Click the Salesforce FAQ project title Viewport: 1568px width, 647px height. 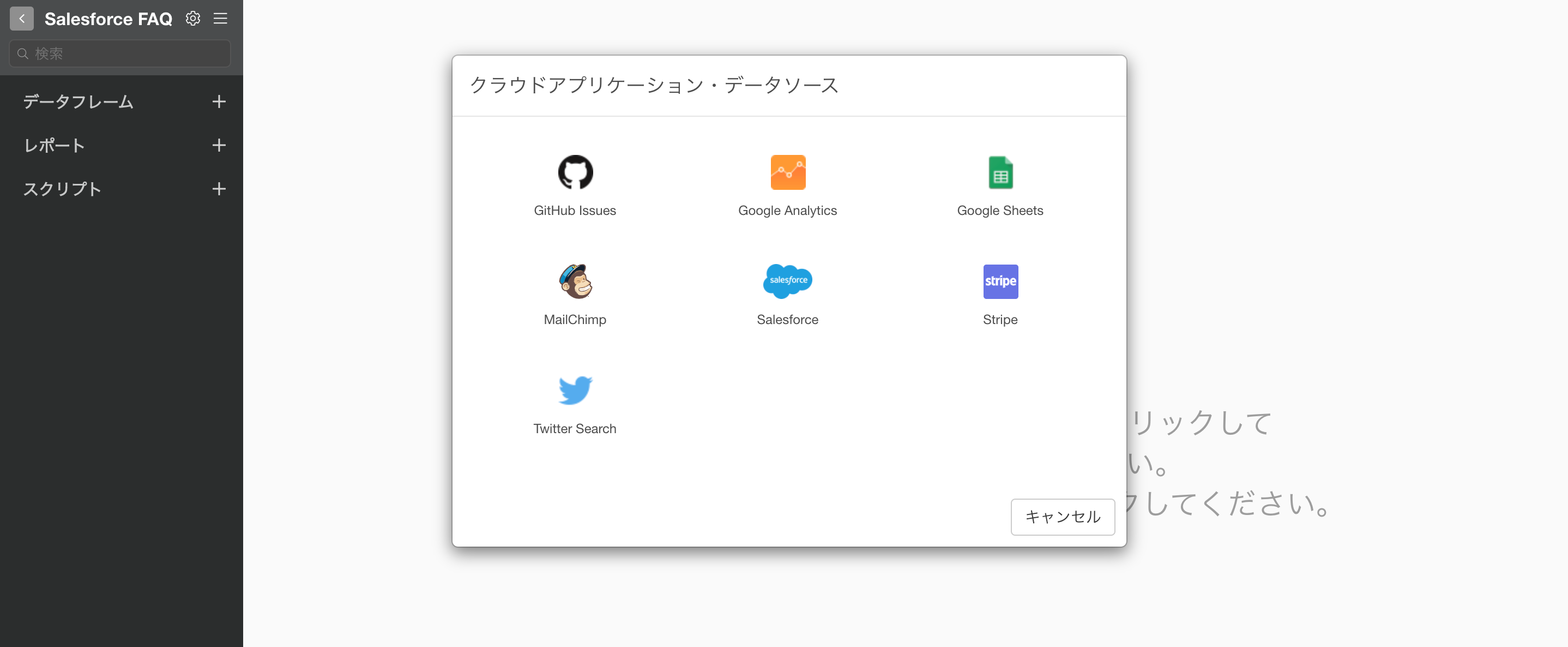point(108,19)
